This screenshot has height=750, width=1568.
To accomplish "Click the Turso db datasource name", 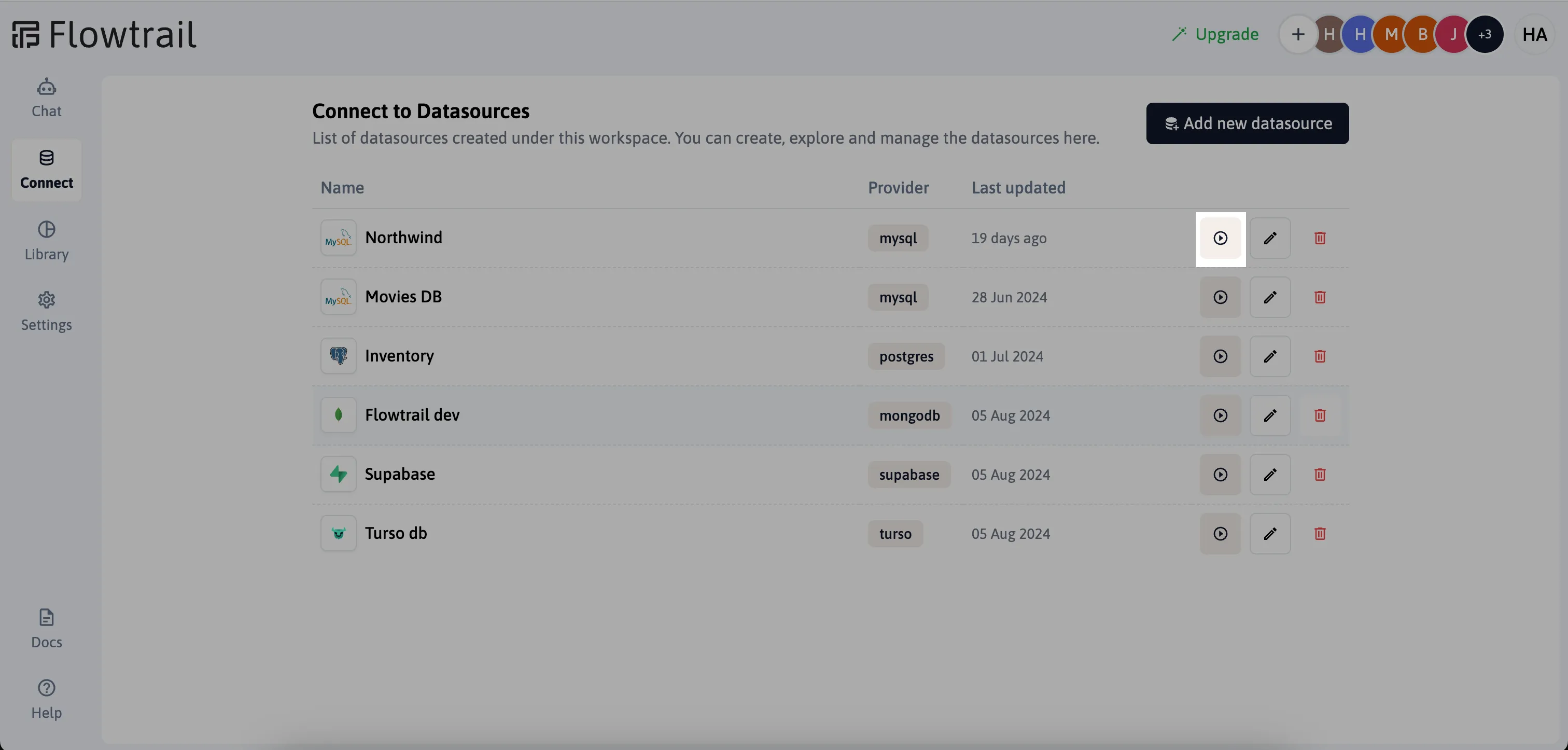I will 396,533.
